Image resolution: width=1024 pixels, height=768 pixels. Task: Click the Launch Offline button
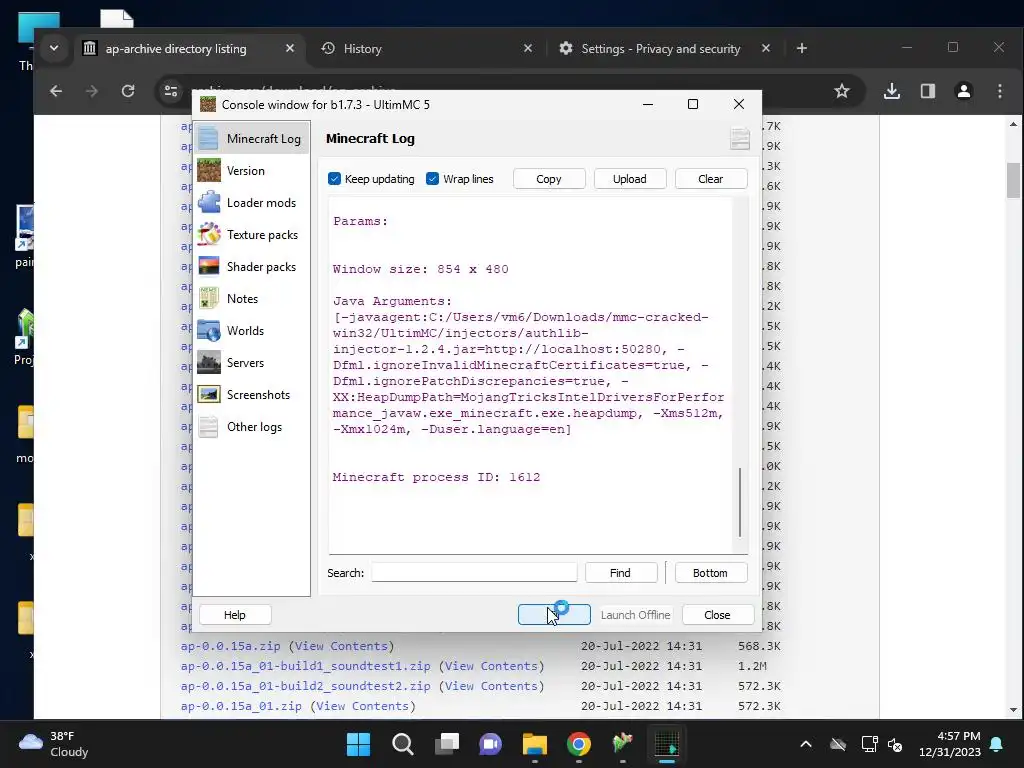[x=635, y=615]
